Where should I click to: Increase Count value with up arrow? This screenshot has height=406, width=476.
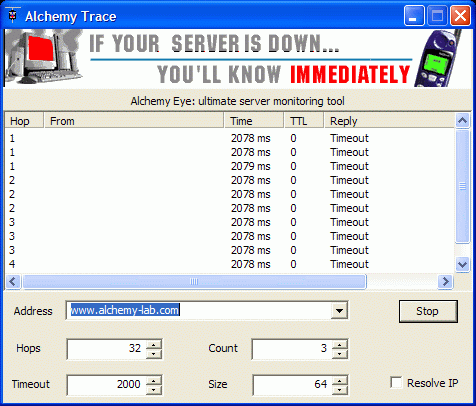pyautogui.click(x=340, y=345)
